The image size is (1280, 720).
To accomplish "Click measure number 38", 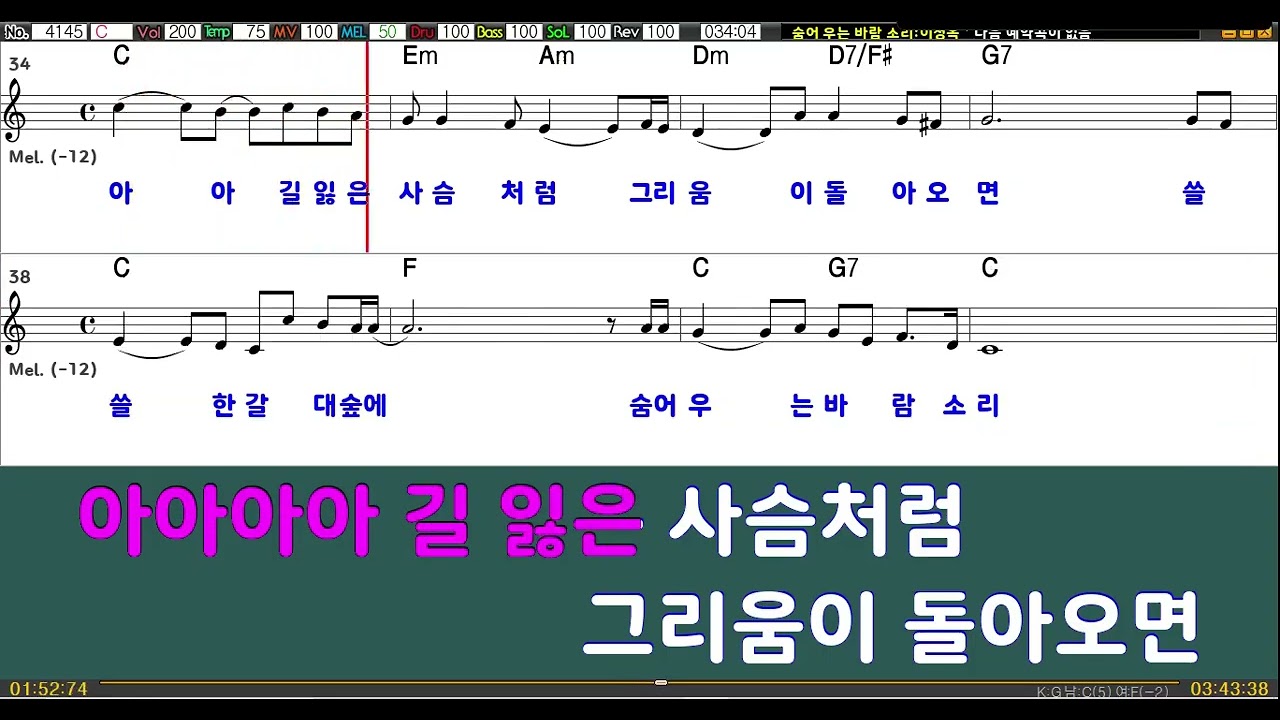I will coord(19,277).
